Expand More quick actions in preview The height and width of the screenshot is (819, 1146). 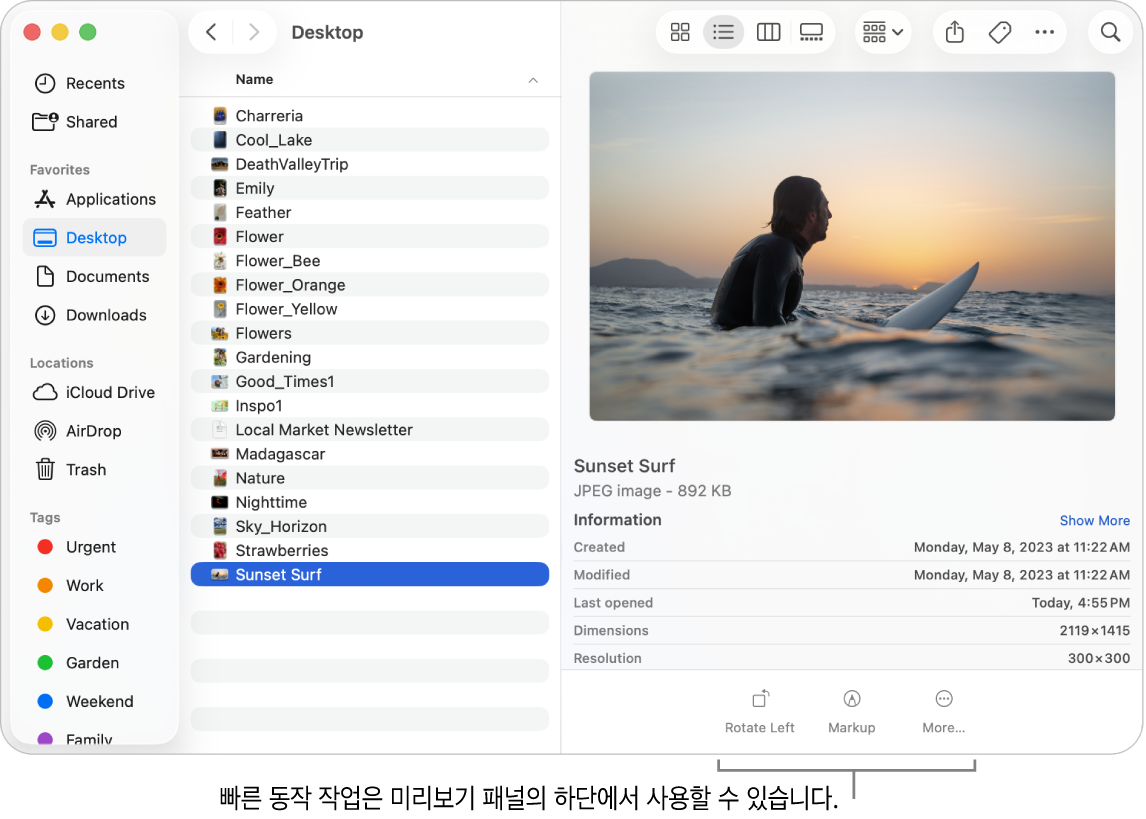point(943,711)
